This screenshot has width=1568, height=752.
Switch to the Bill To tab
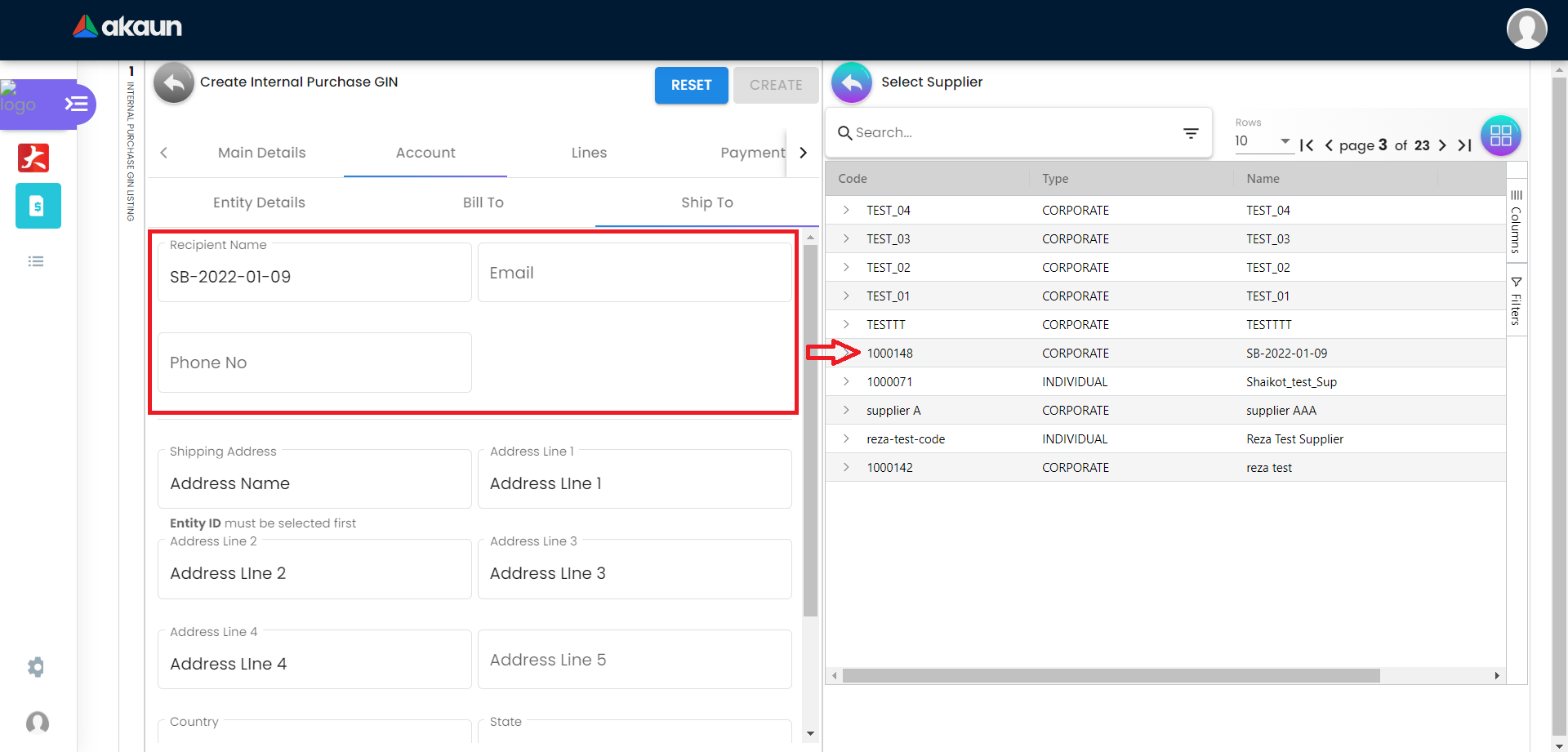tap(483, 202)
